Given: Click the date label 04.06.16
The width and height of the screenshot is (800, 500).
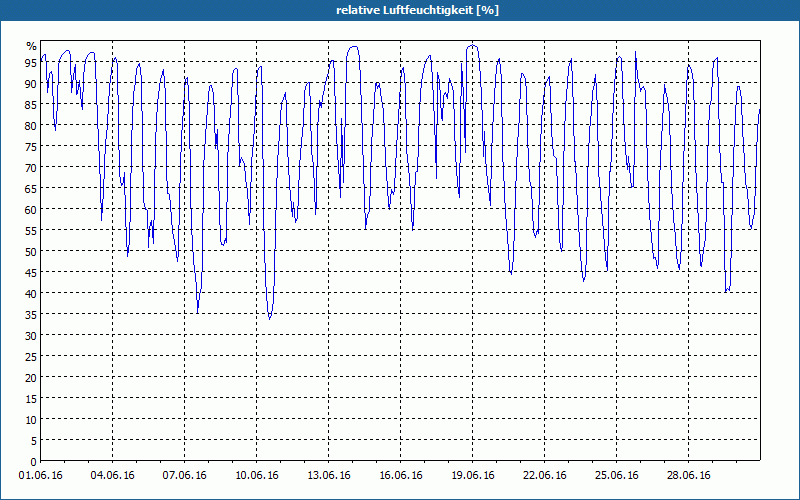Looking at the screenshot, I should click(113, 475).
